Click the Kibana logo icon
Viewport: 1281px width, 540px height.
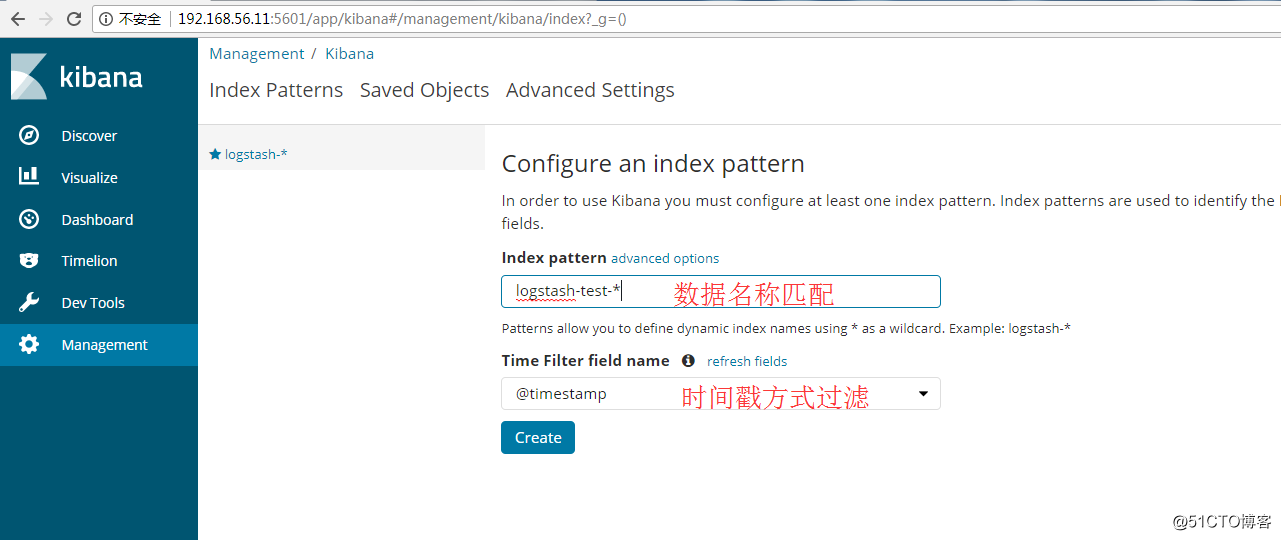pos(29,77)
